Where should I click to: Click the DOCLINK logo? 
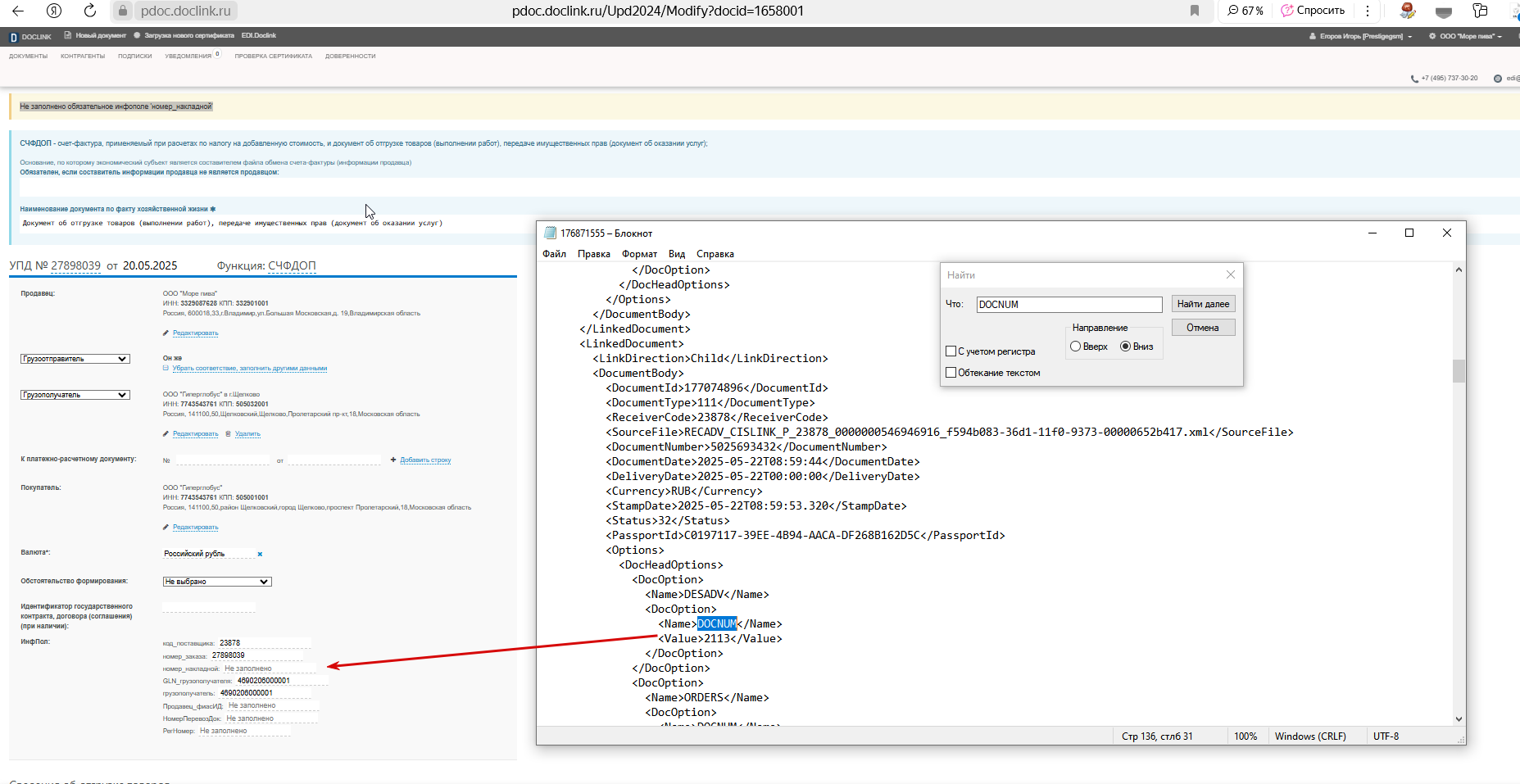pos(30,37)
